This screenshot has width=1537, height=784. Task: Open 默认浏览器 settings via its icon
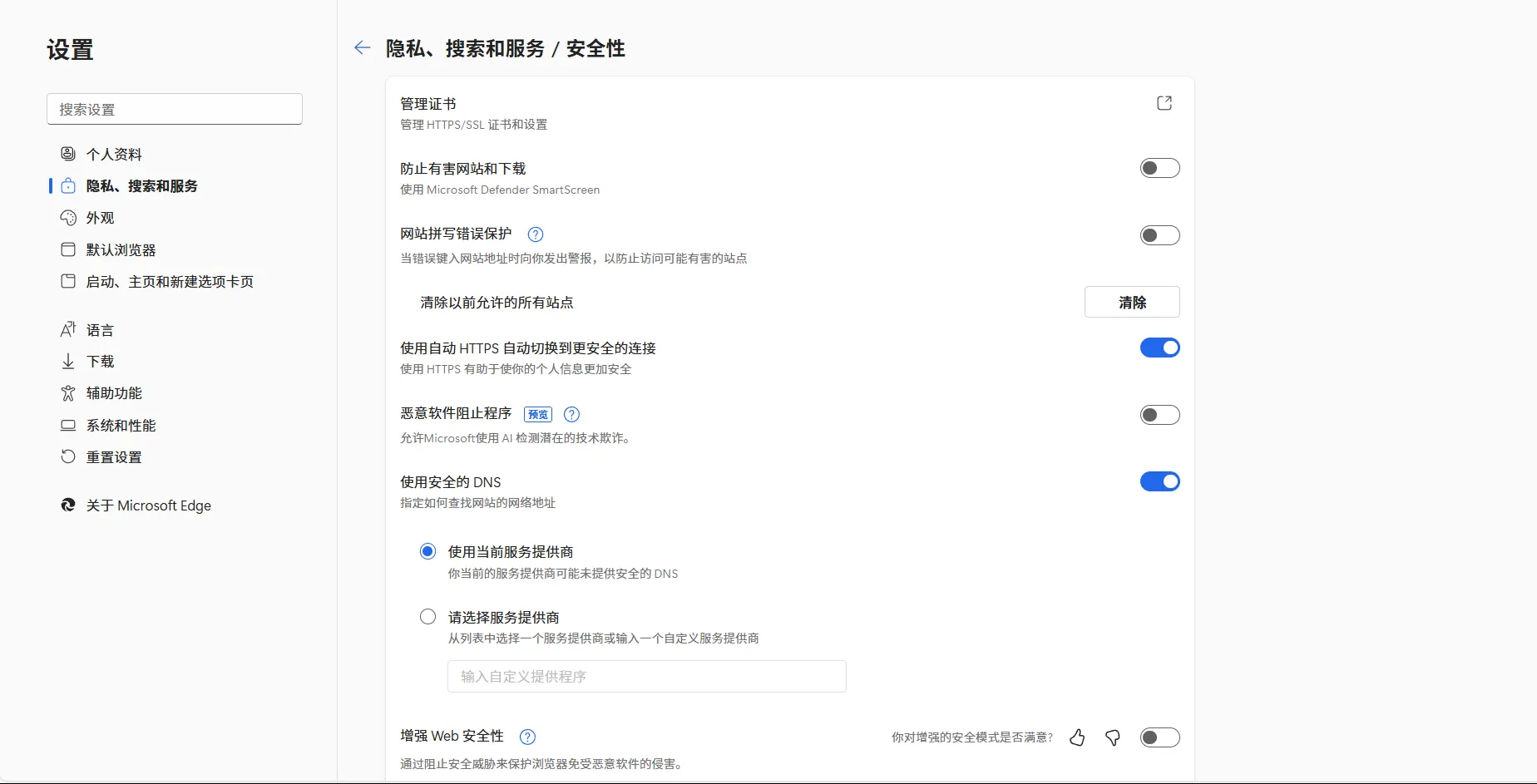(x=67, y=249)
